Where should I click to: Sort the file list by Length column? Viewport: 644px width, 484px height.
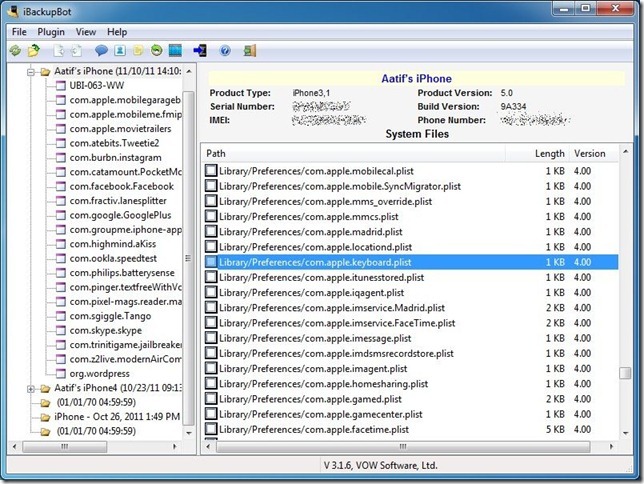(x=549, y=153)
